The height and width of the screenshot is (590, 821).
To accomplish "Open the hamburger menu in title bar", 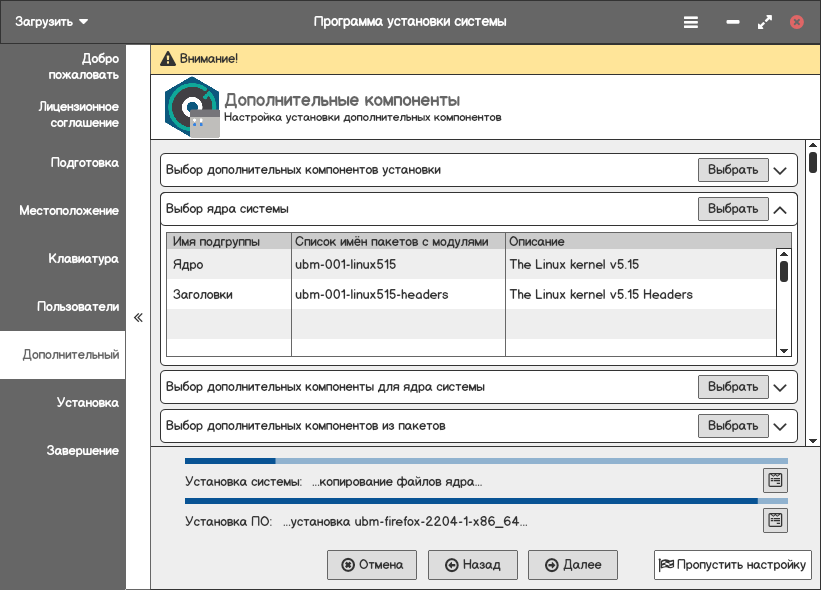I will [x=691, y=22].
